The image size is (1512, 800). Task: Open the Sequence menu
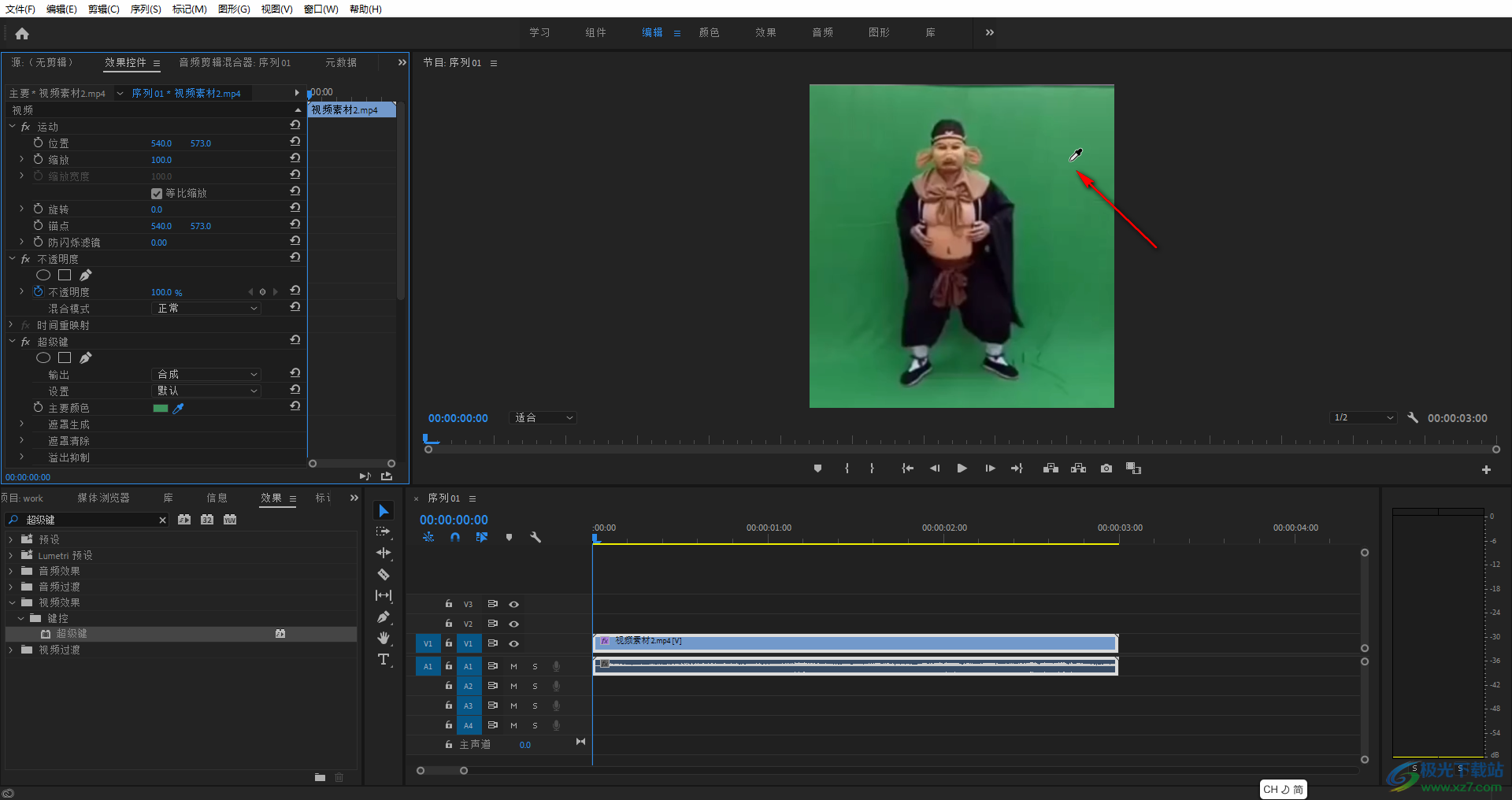click(146, 9)
